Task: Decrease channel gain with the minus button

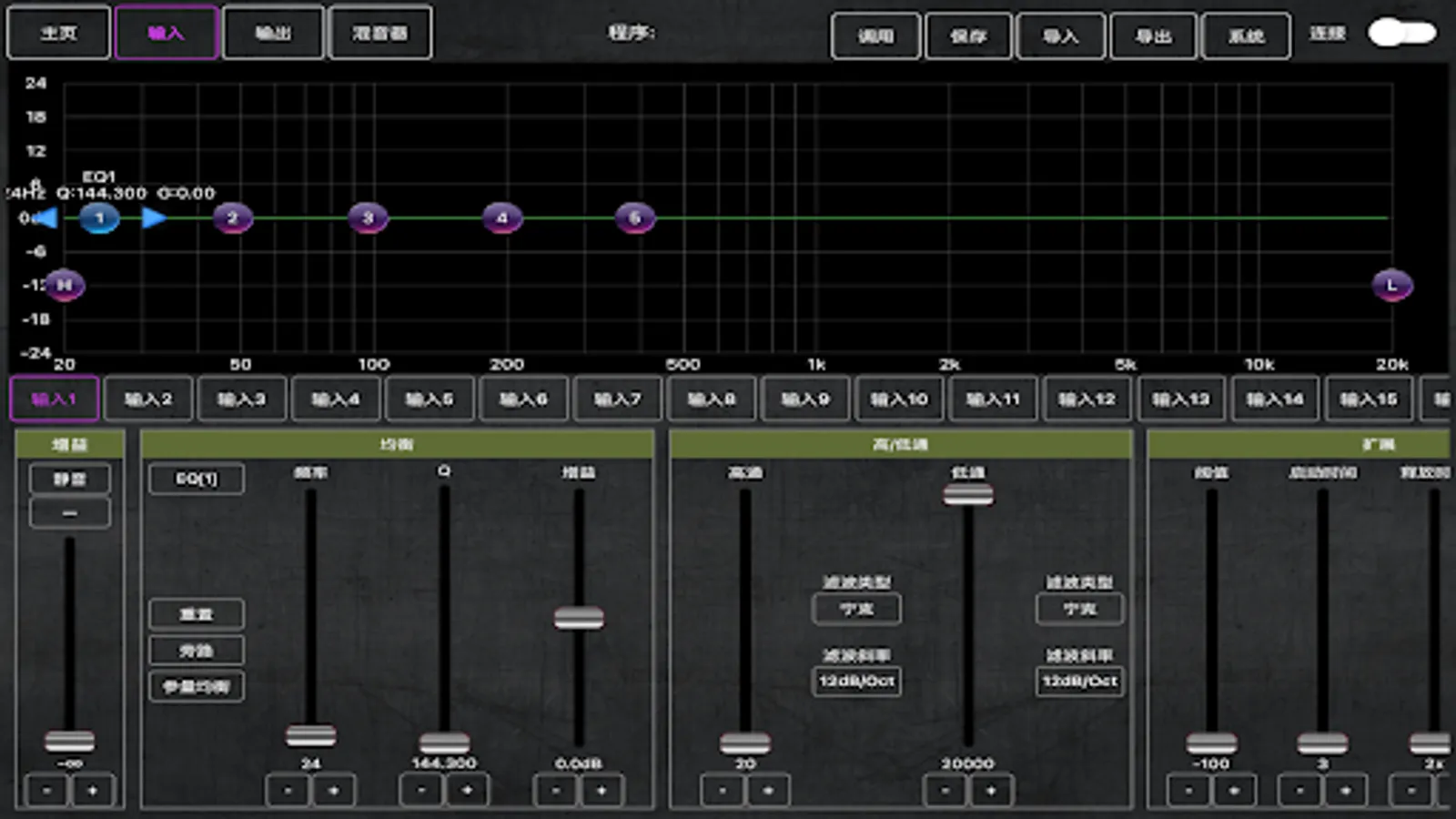Action: coord(46,791)
